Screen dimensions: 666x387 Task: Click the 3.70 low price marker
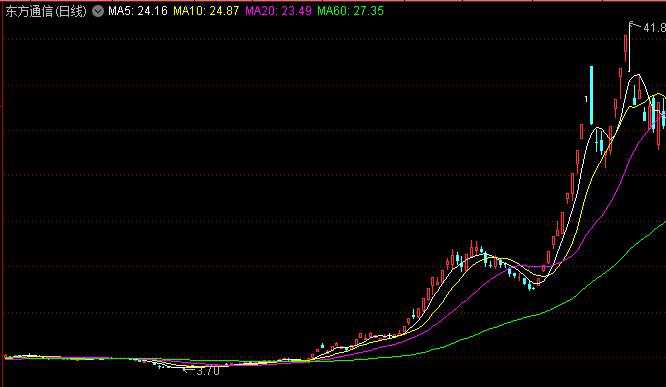(x=208, y=371)
